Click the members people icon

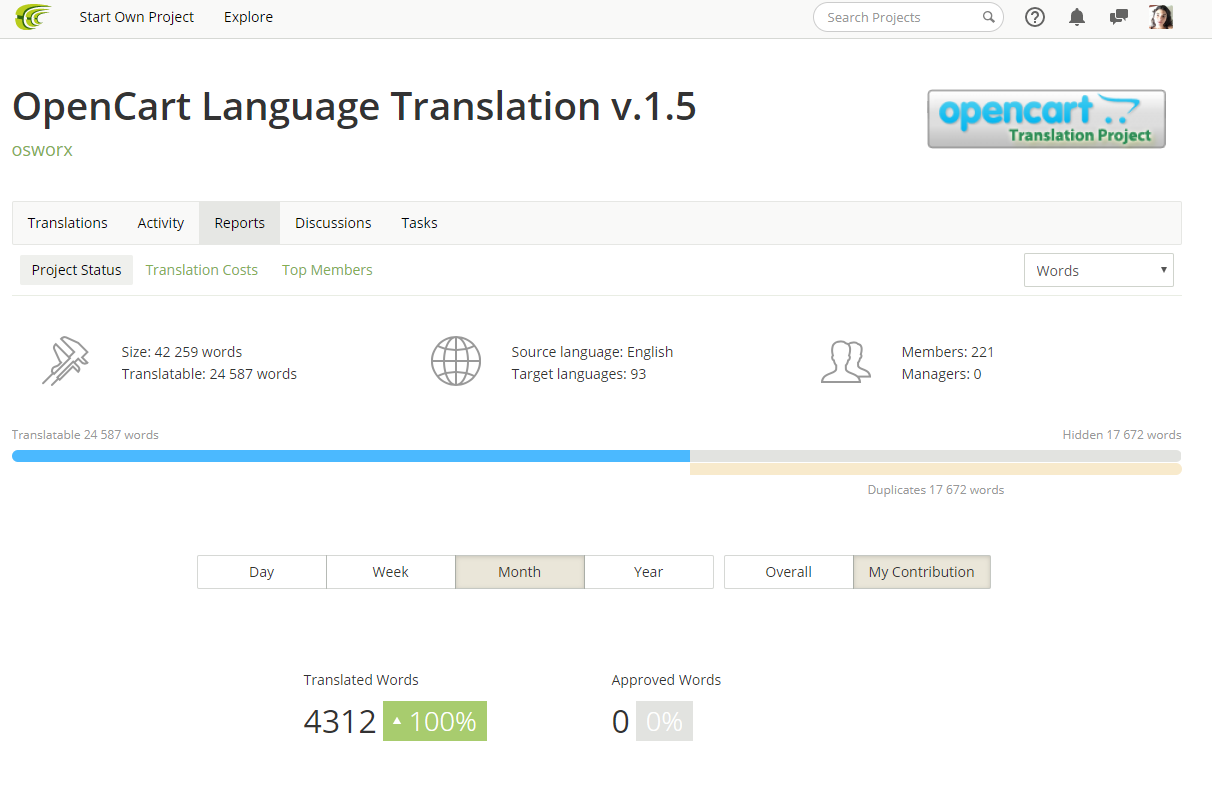click(x=845, y=362)
